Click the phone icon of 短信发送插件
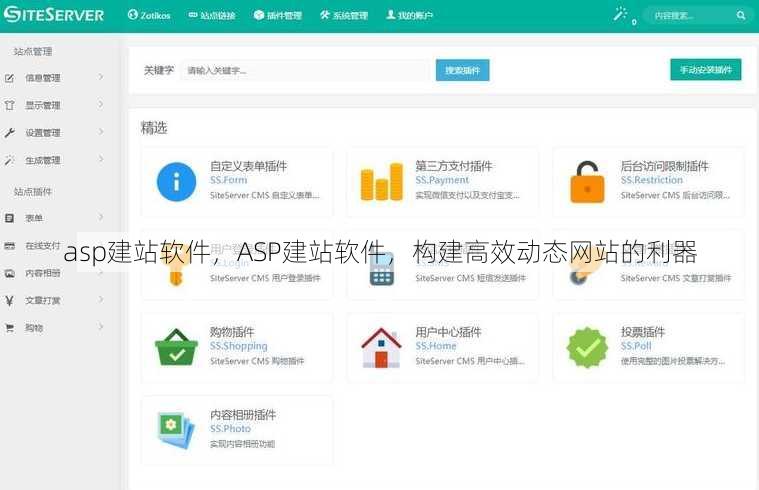The width and height of the screenshot is (759, 490). point(382,270)
